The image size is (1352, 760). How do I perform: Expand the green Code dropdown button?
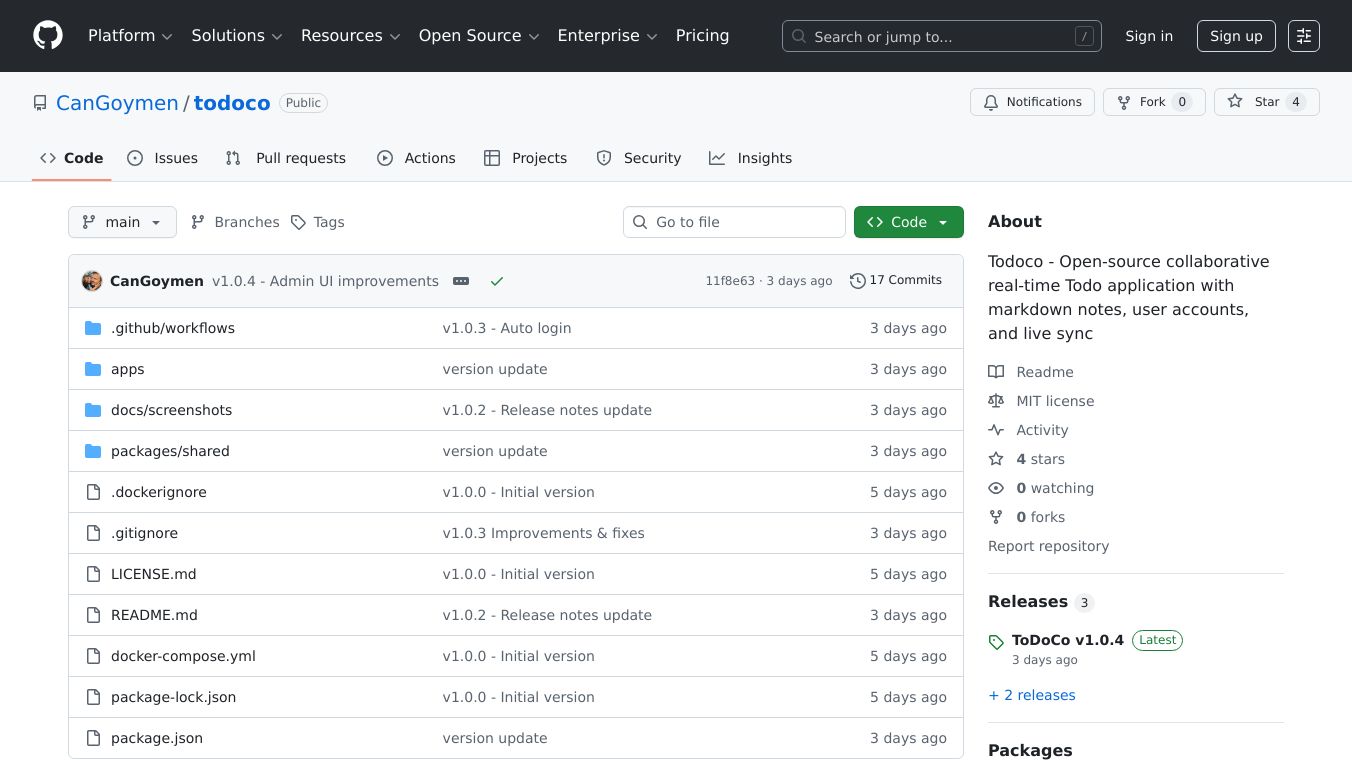[908, 222]
